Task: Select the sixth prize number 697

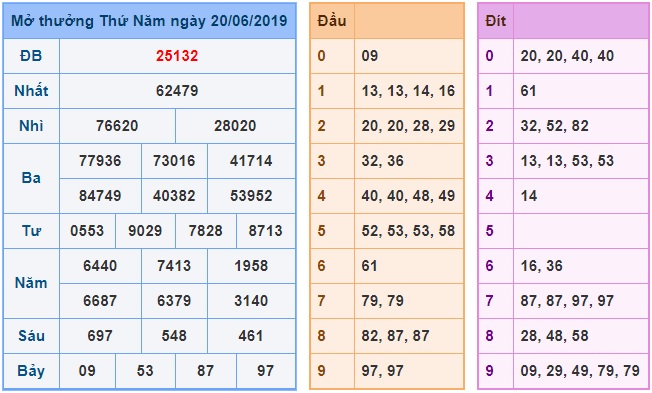Action: pyautogui.click(x=100, y=335)
